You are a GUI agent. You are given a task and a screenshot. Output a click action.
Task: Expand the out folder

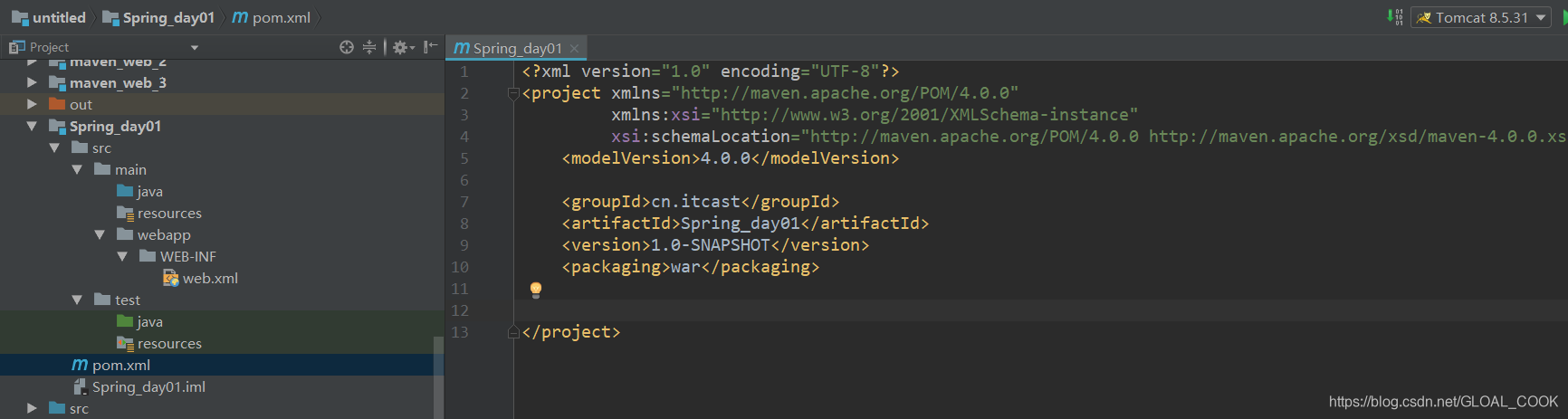click(x=32, y=104)
